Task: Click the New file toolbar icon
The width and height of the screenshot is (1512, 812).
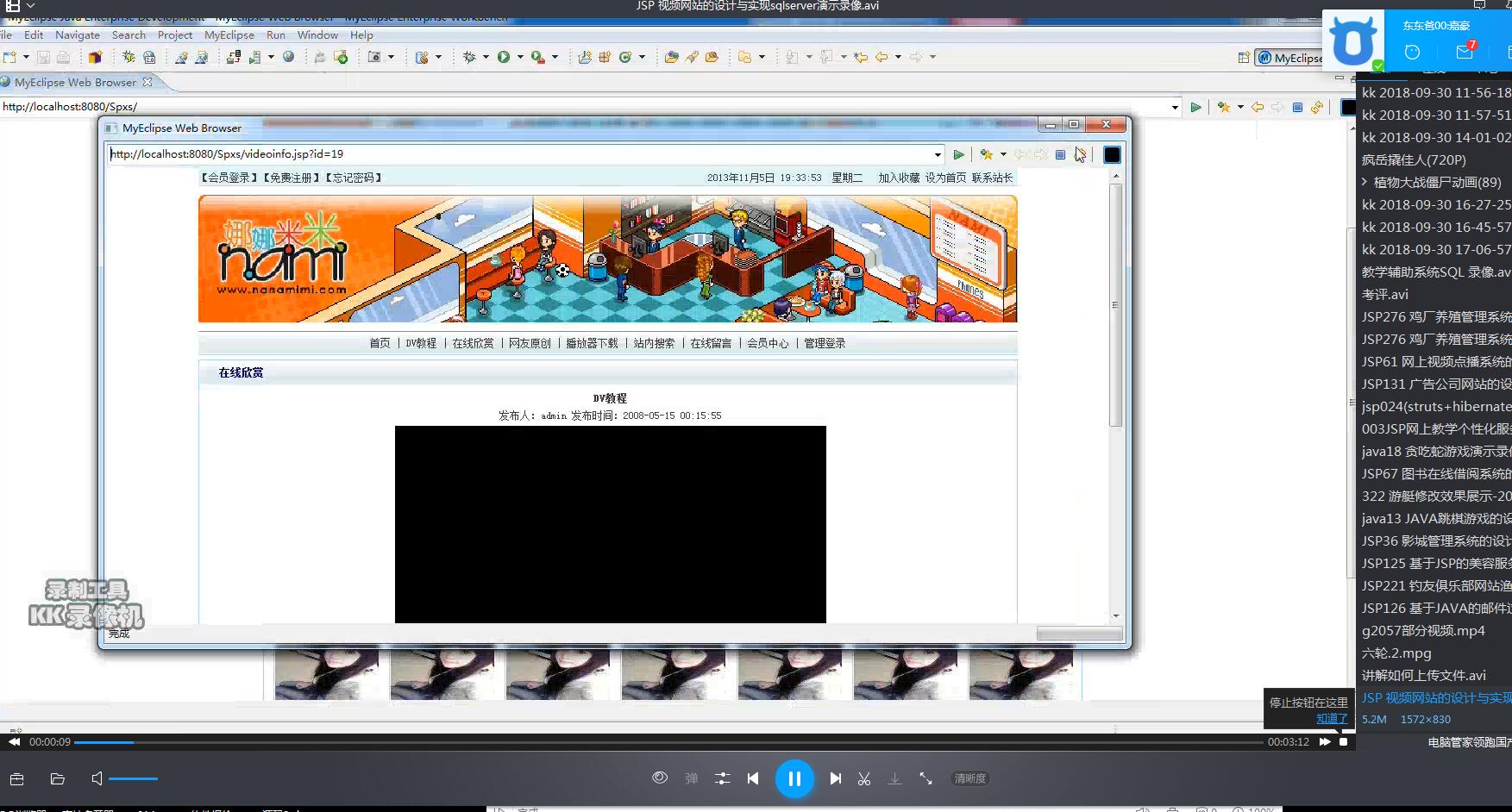Action: (x=10, y=57)
